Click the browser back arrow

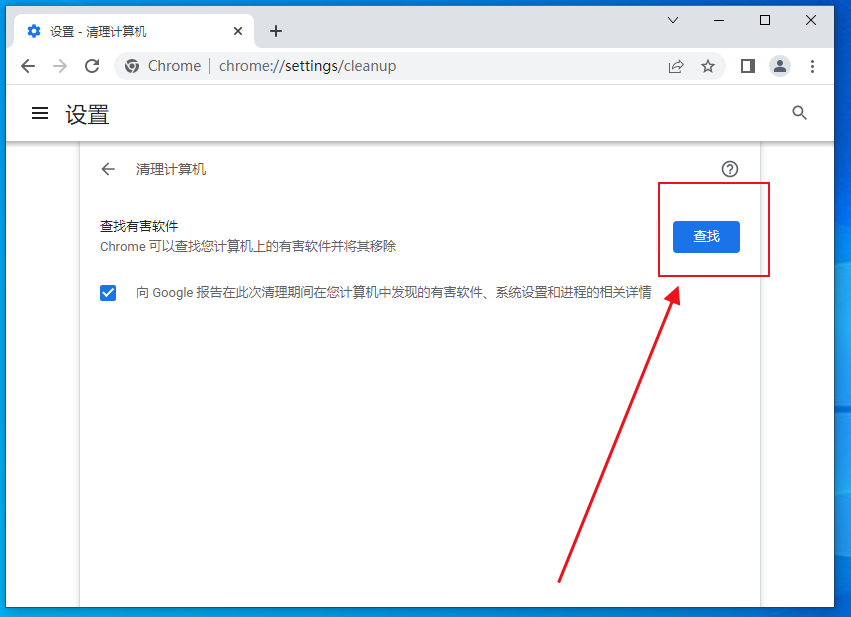click(28, 66)
